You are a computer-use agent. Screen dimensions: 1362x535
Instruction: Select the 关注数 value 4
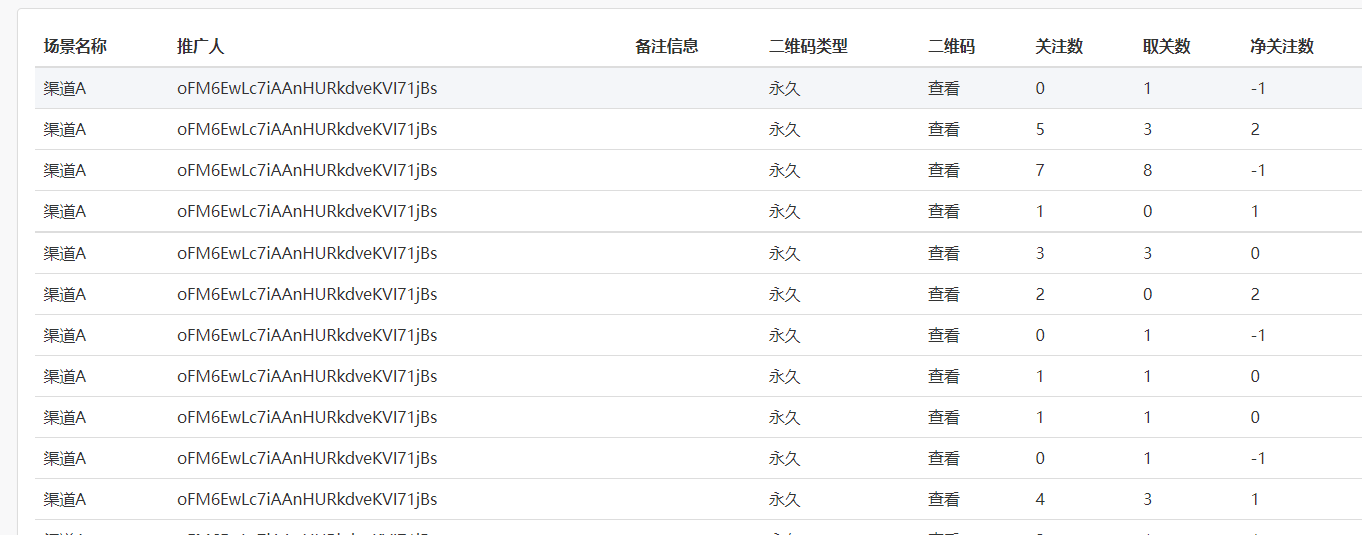click(x=1040, y=499)
